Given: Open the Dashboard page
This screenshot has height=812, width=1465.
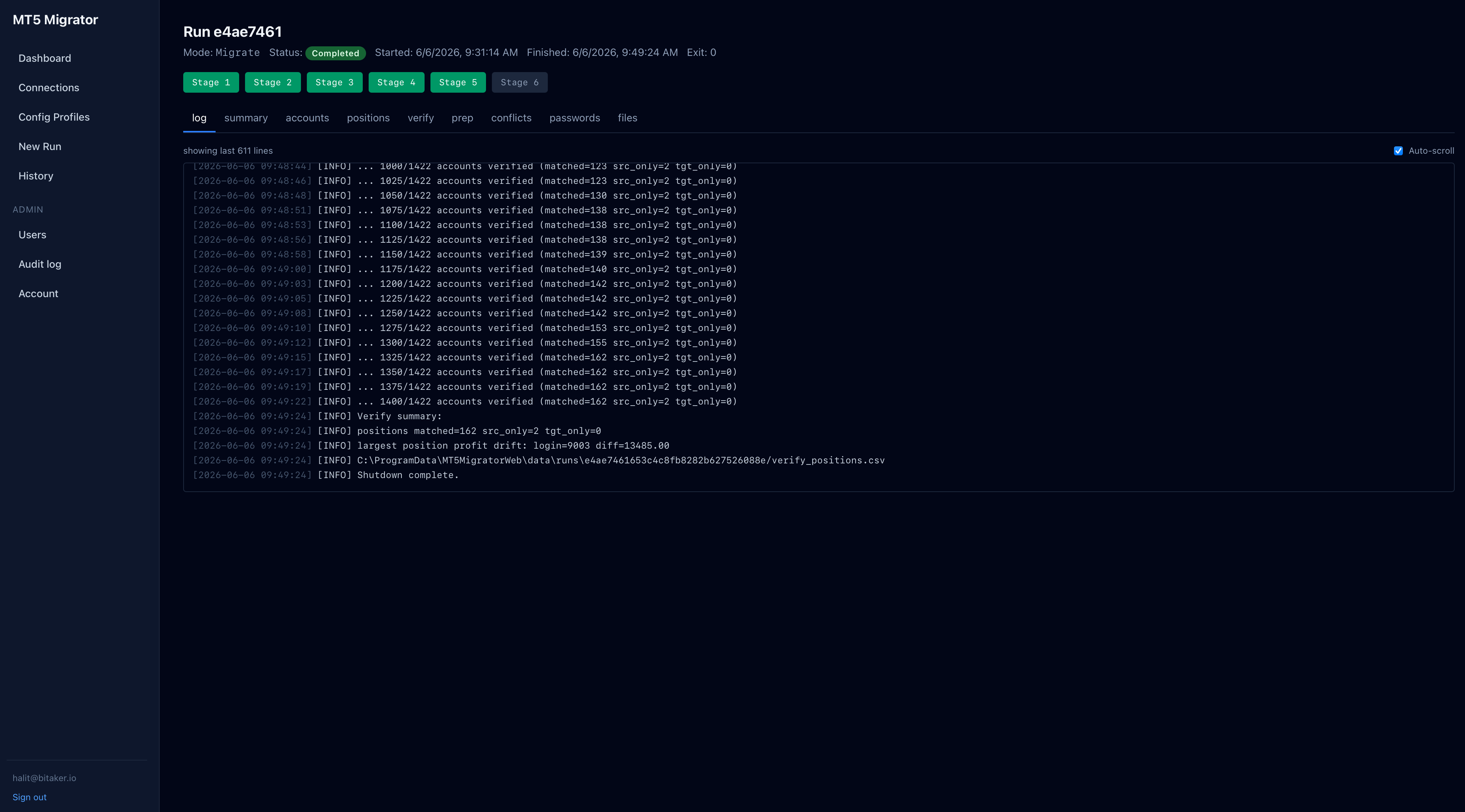Looking at the screenshot, I should pyautogui.click(x=45, y=58).
